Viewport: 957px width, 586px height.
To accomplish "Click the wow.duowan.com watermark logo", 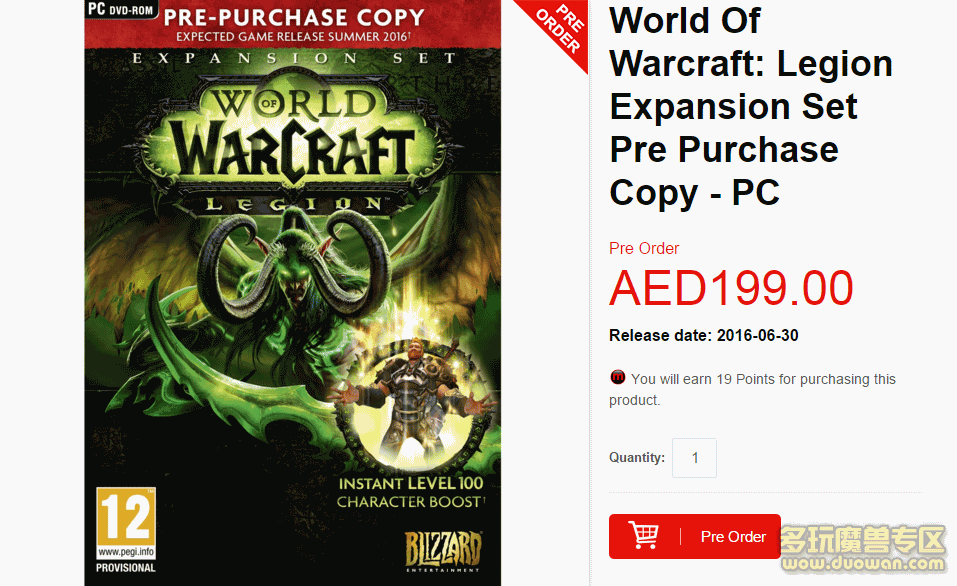I will (x=863, y=549).
